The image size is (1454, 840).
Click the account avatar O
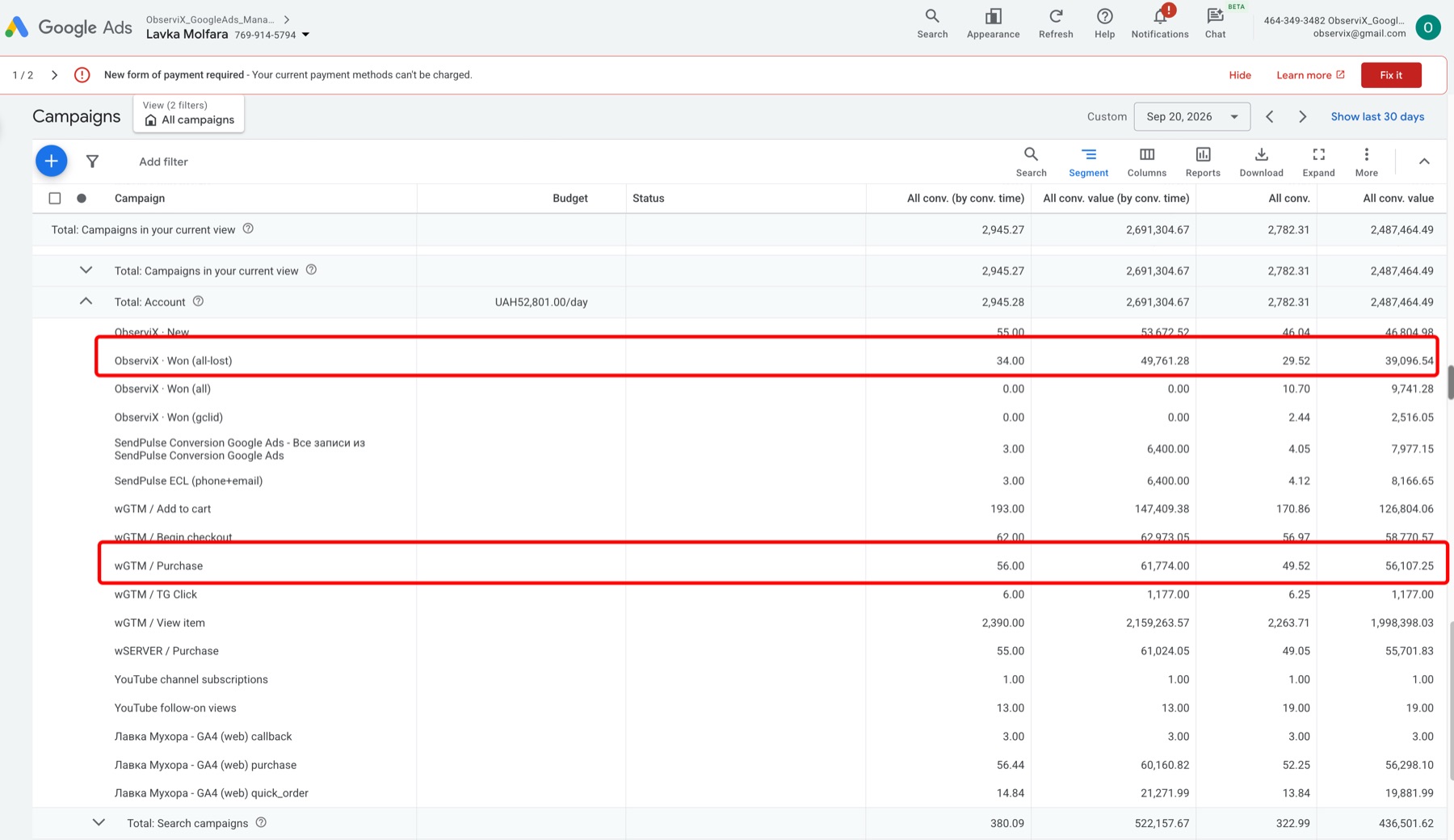coord(1428,27)
